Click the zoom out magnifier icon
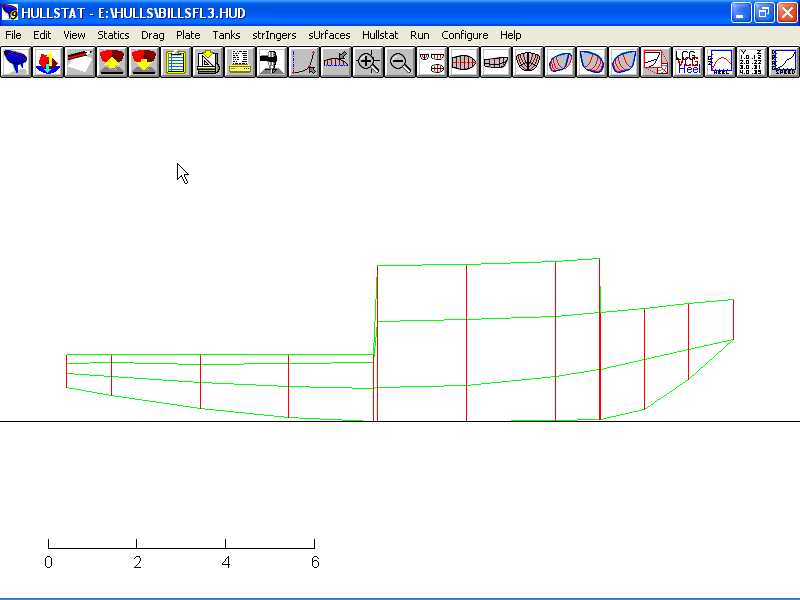This screenshot has width=800, height=600. click(400, 62)
